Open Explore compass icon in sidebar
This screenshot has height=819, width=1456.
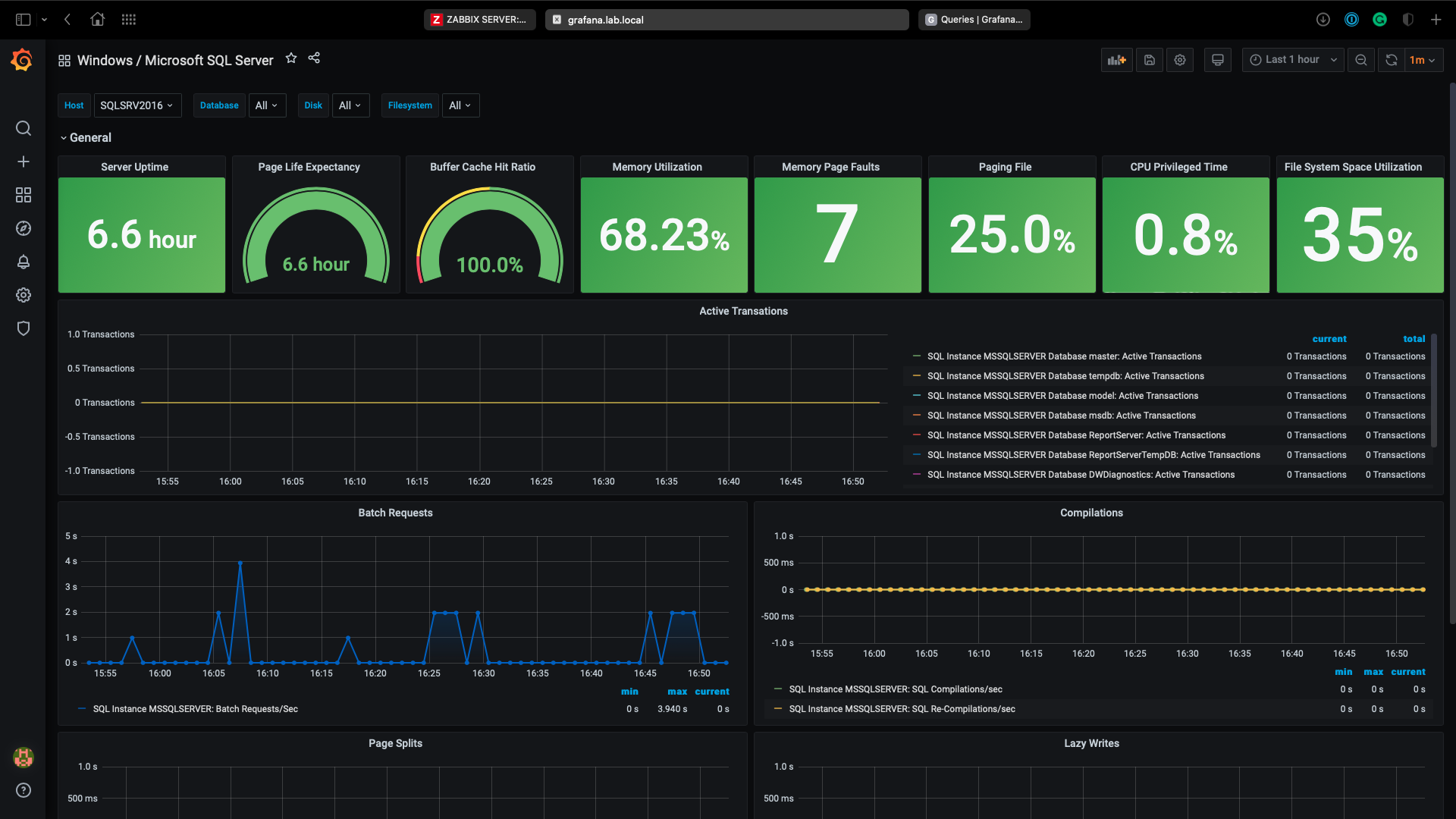tap(24, 228)
